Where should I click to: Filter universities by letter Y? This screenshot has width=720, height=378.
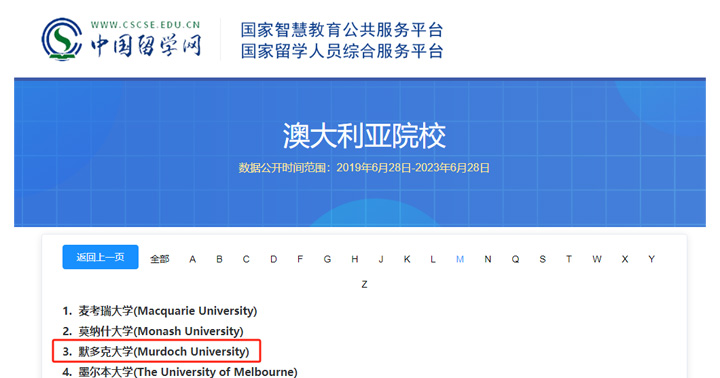(651, 259)
